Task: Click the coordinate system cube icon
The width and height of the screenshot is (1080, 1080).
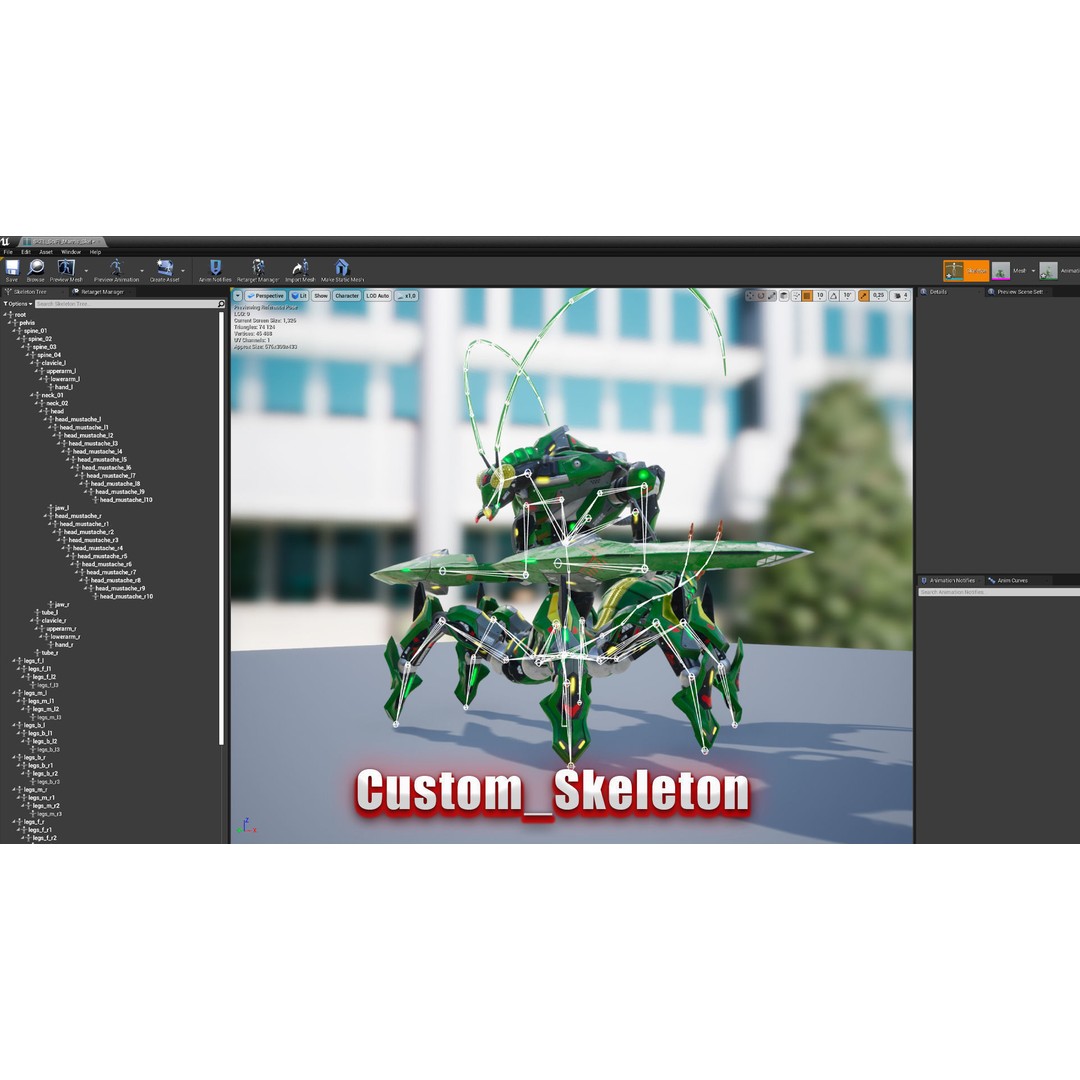Action: pyautogui.click(x=784, y=295)
